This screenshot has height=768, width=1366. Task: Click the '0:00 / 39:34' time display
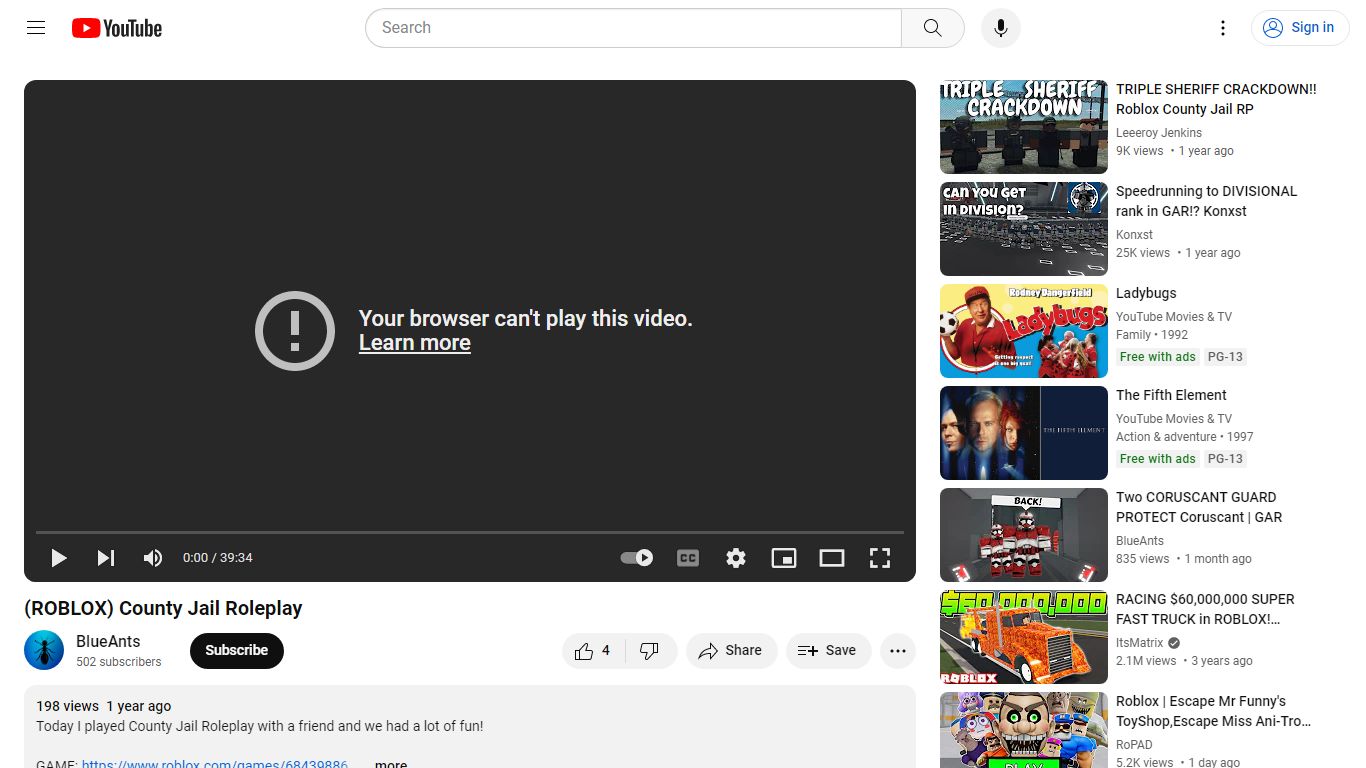[x=218, y=558]
